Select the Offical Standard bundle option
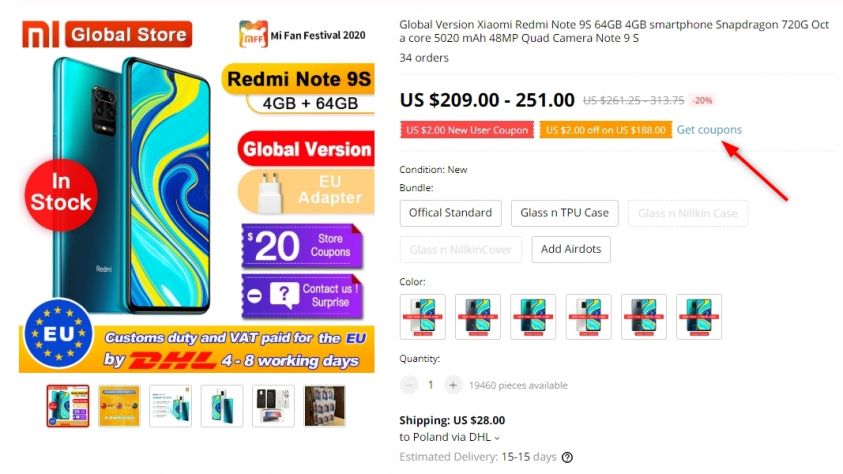843x474 pixels. [451, 213]
